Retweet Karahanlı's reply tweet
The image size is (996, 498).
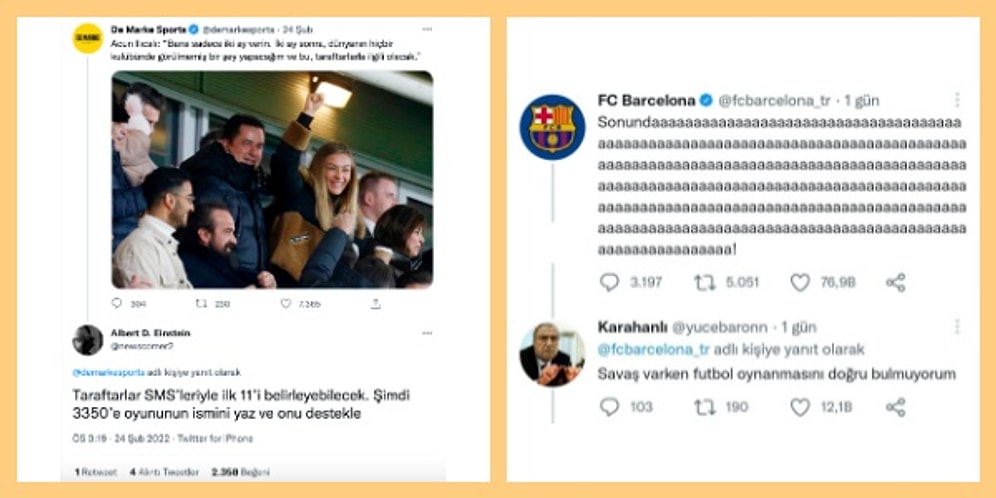(x=704, y=407)
